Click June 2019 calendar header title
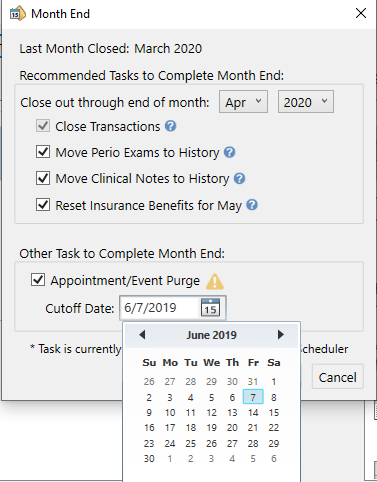Image resolution: width=377 pixels, height=482 pixels. pyautogui.click(x=211, y=335)
